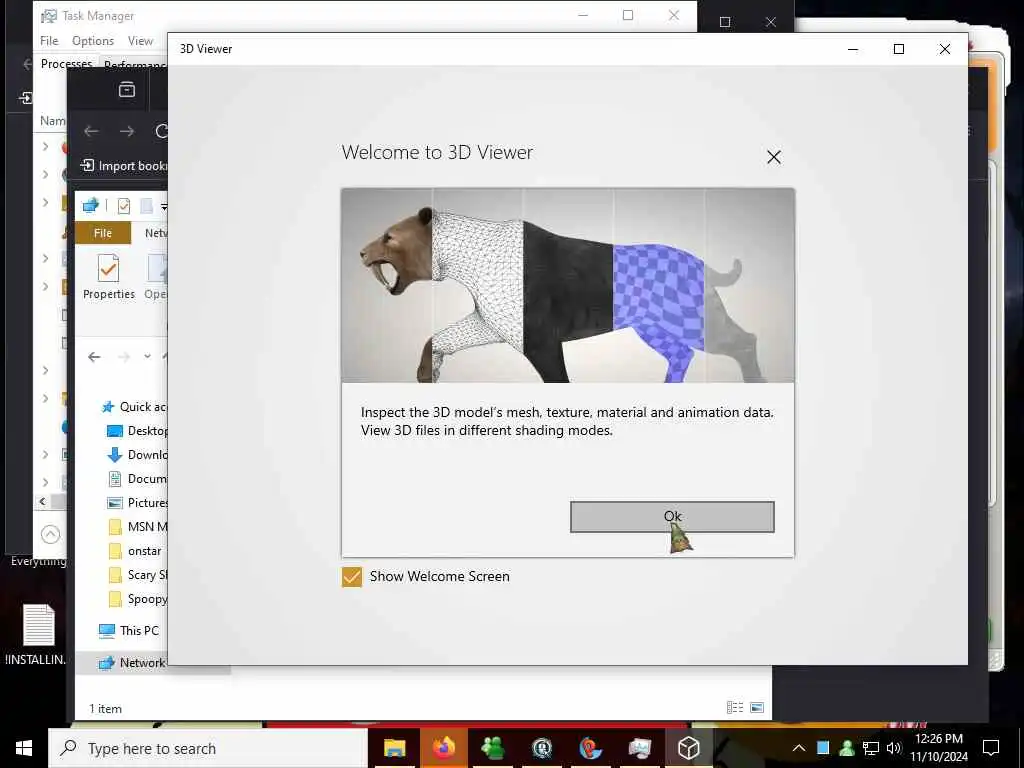Viewport: 1024px width, 768px height.
Task: Open File menu in Task Manager
Action: click(49, 40)
